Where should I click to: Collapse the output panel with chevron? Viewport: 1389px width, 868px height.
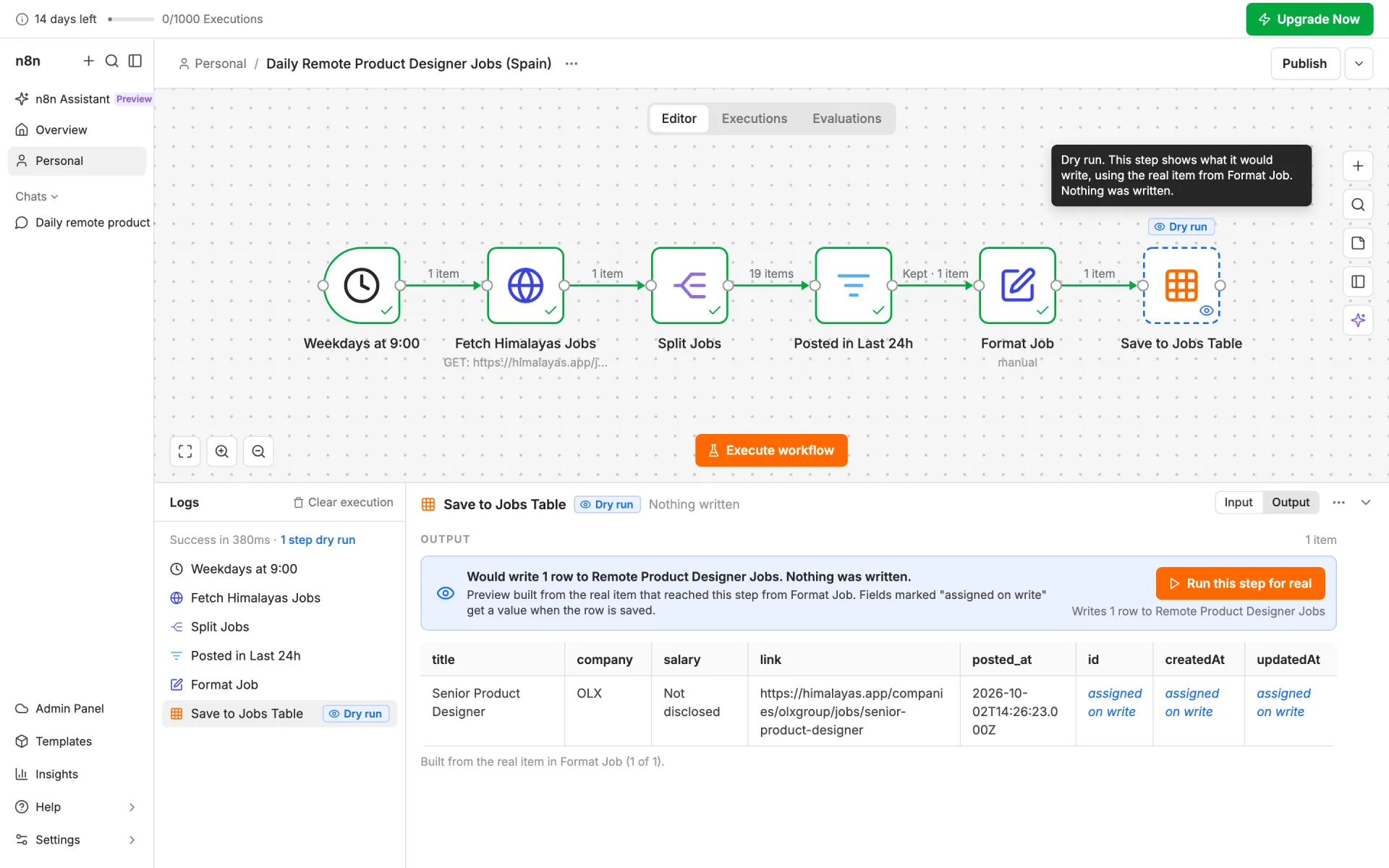pos(1366,503)
